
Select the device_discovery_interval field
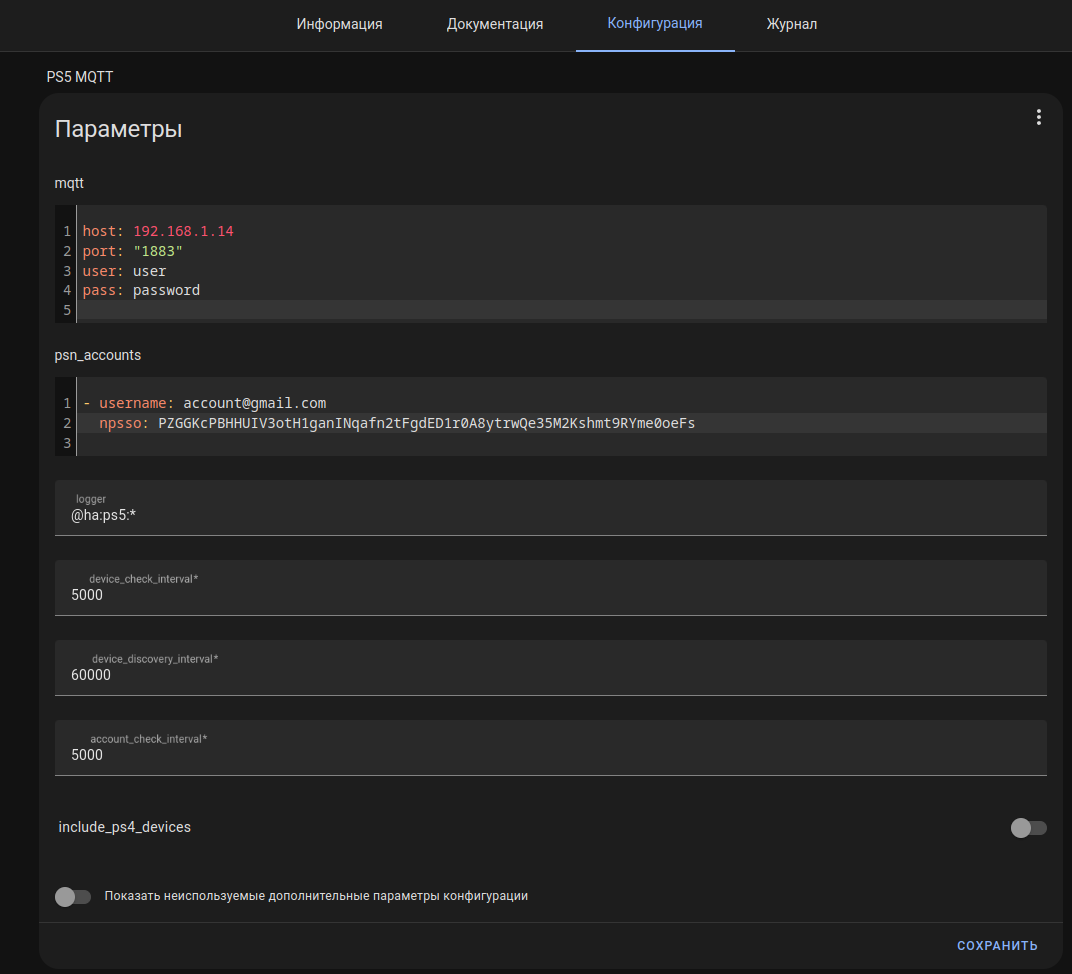tap(550, 675)
